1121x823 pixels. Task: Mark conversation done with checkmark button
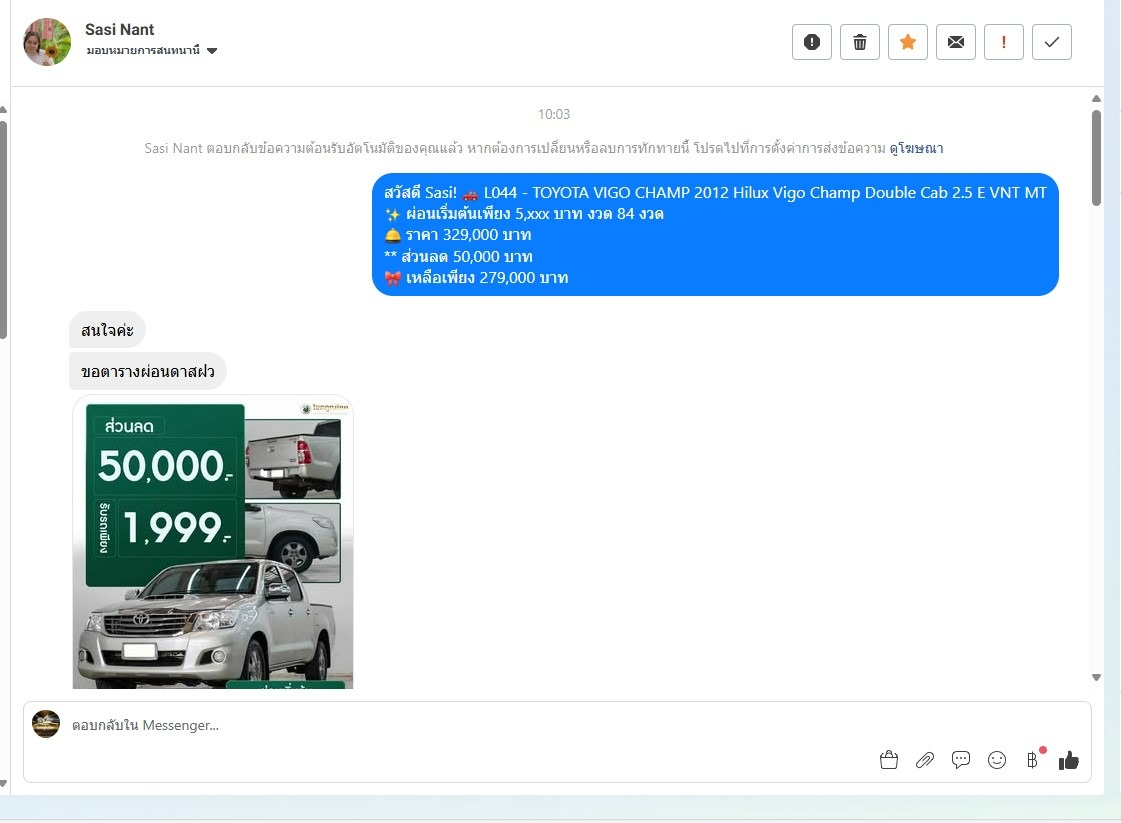[x=1052, y=42]
